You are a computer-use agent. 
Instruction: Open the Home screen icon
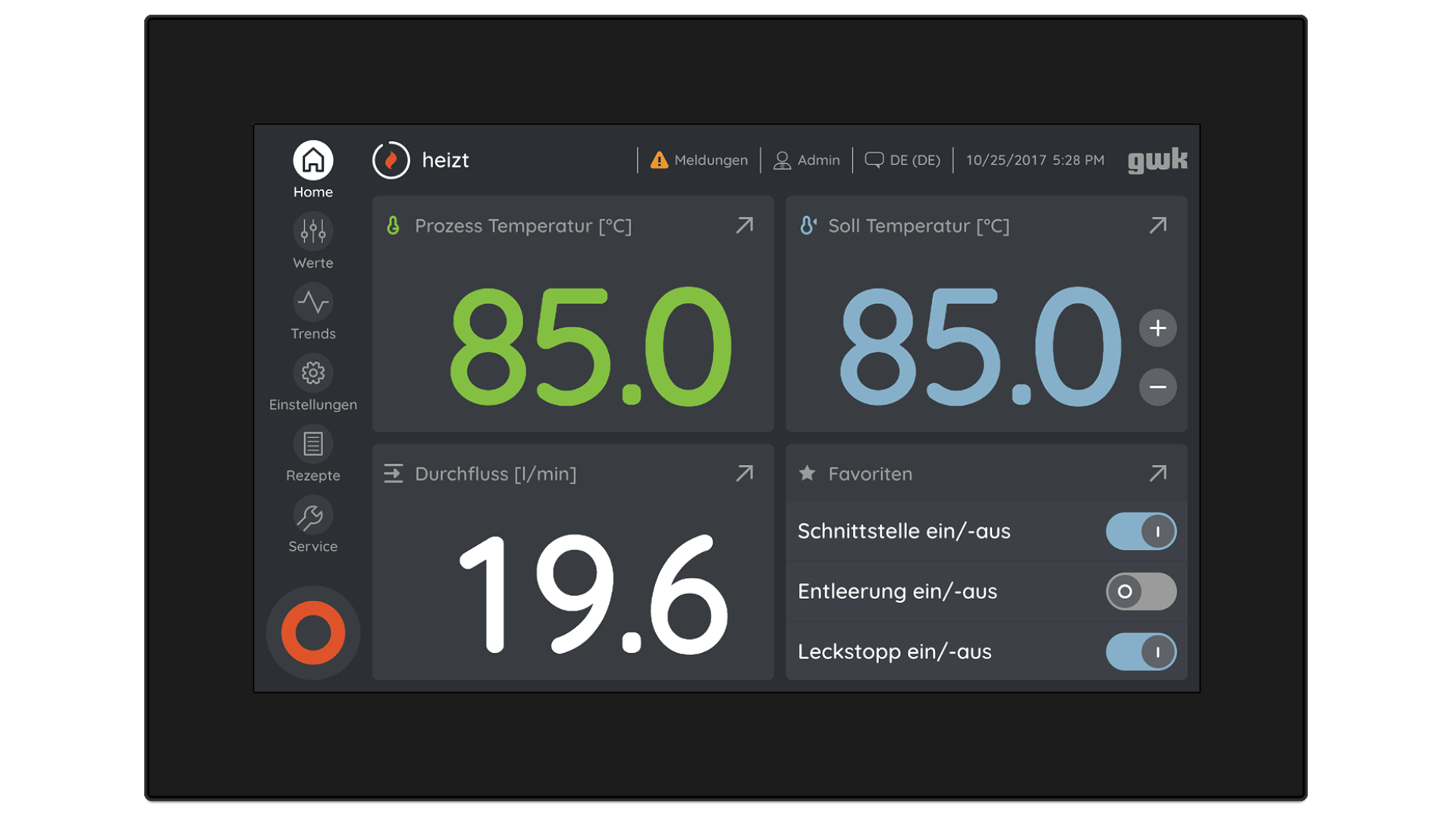(312, 161)
